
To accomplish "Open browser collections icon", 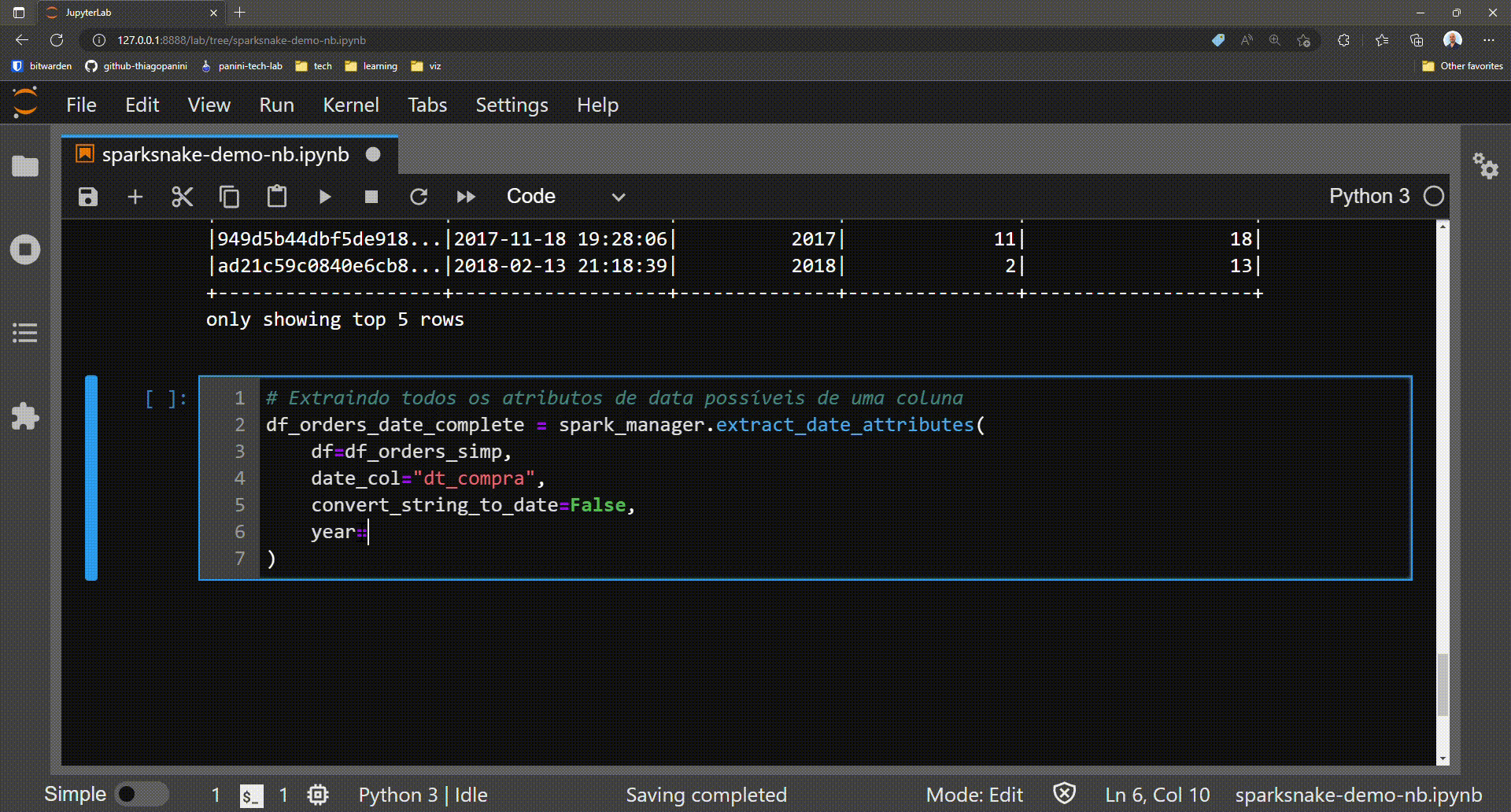I will click(1417, 40).
